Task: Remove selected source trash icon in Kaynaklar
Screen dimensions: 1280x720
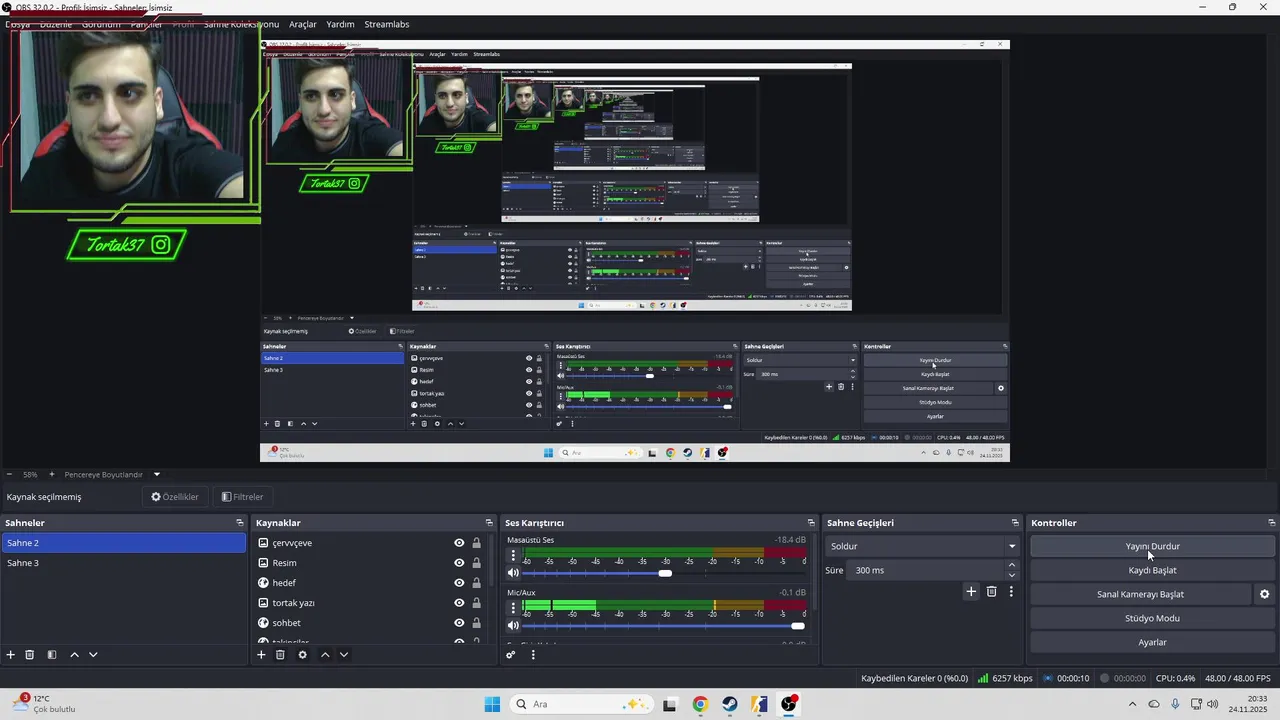Action: 280,655
